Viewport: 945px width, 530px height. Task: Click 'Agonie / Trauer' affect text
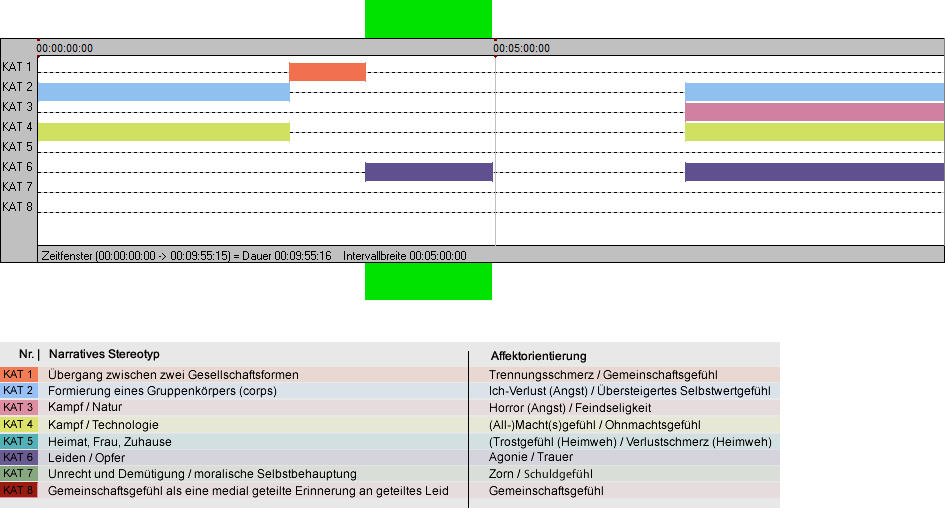click(x=531, y=457)
